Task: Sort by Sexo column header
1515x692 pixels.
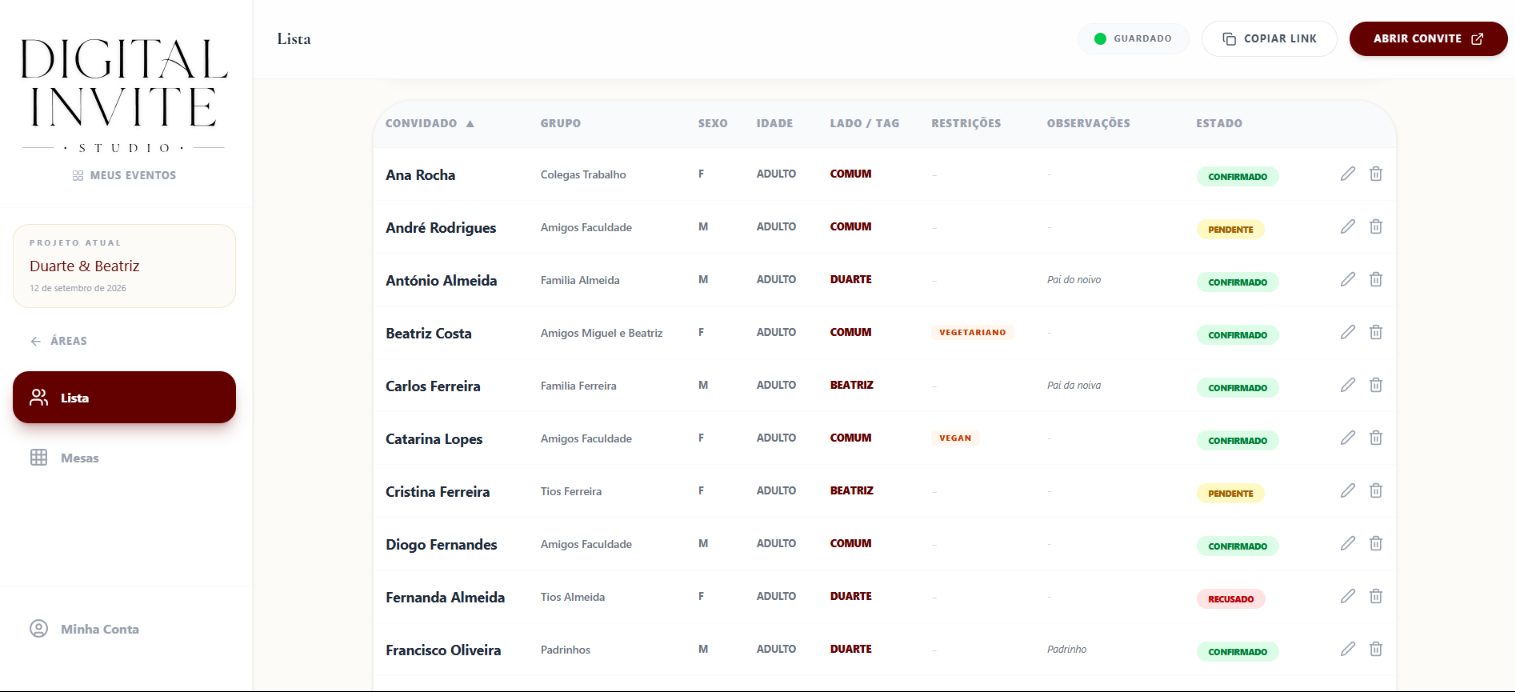Action: (x=713, y=124)
